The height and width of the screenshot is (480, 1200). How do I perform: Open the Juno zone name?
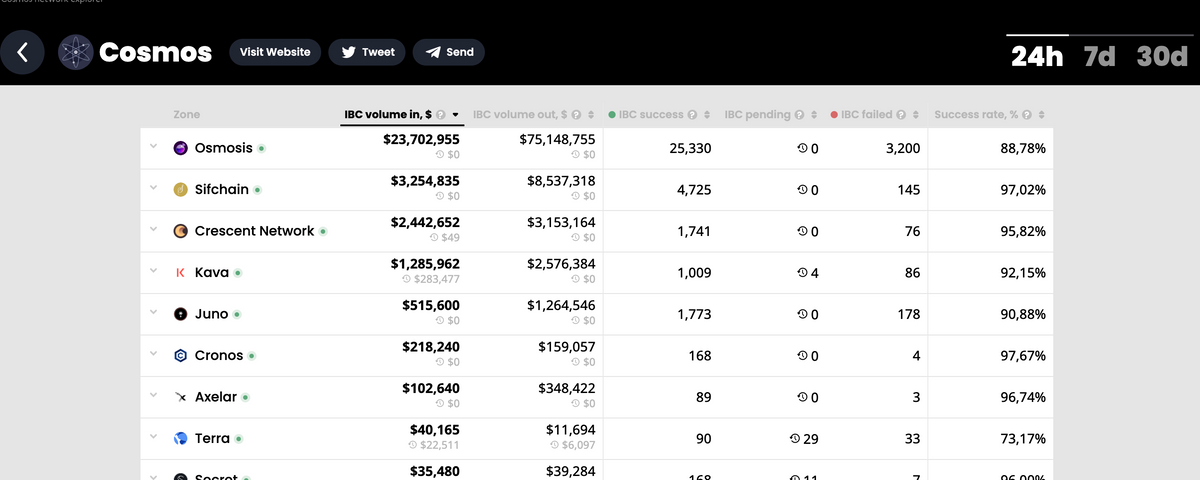(212, 314)
